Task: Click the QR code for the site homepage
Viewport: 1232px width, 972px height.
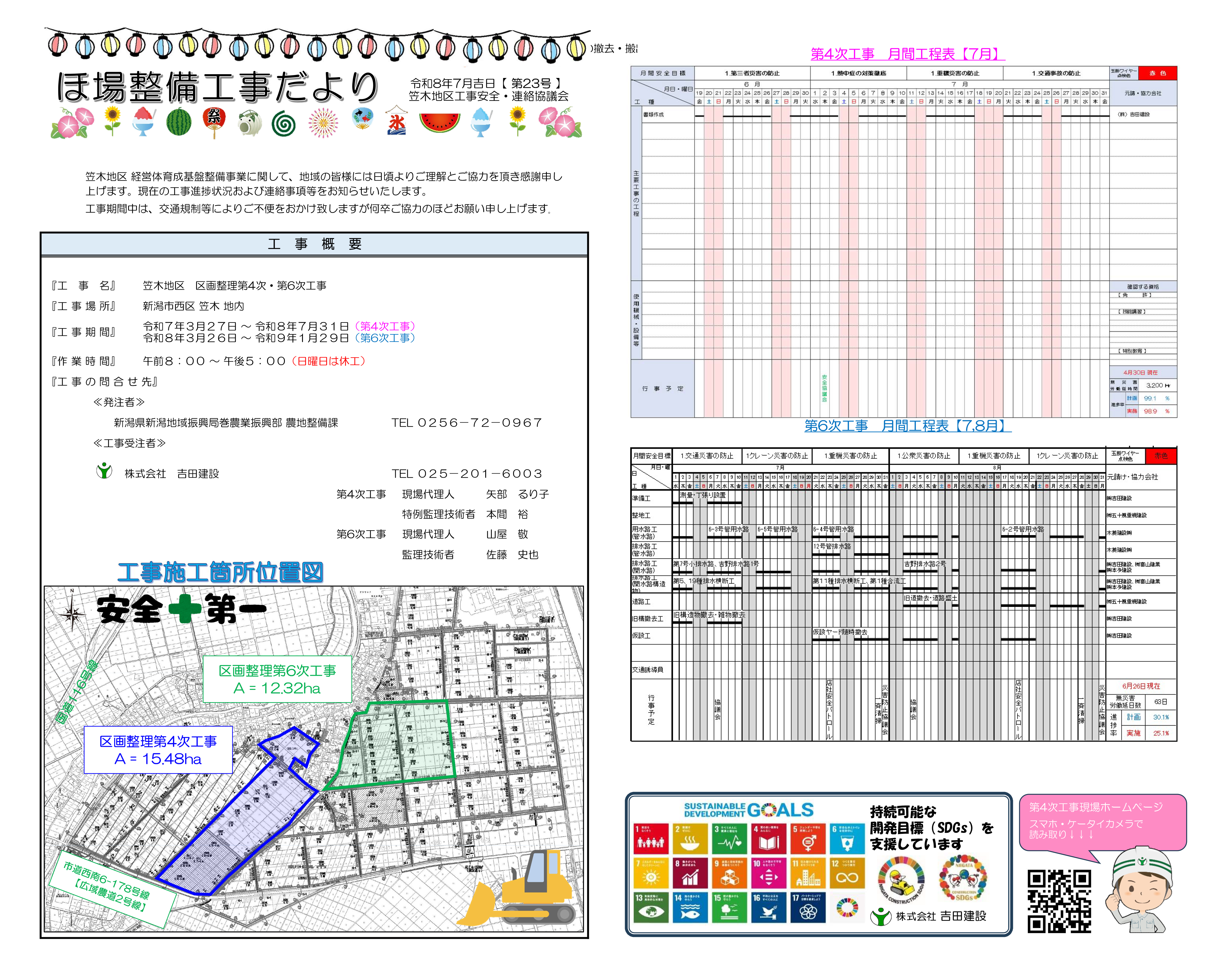Action: pos(1059,901)
